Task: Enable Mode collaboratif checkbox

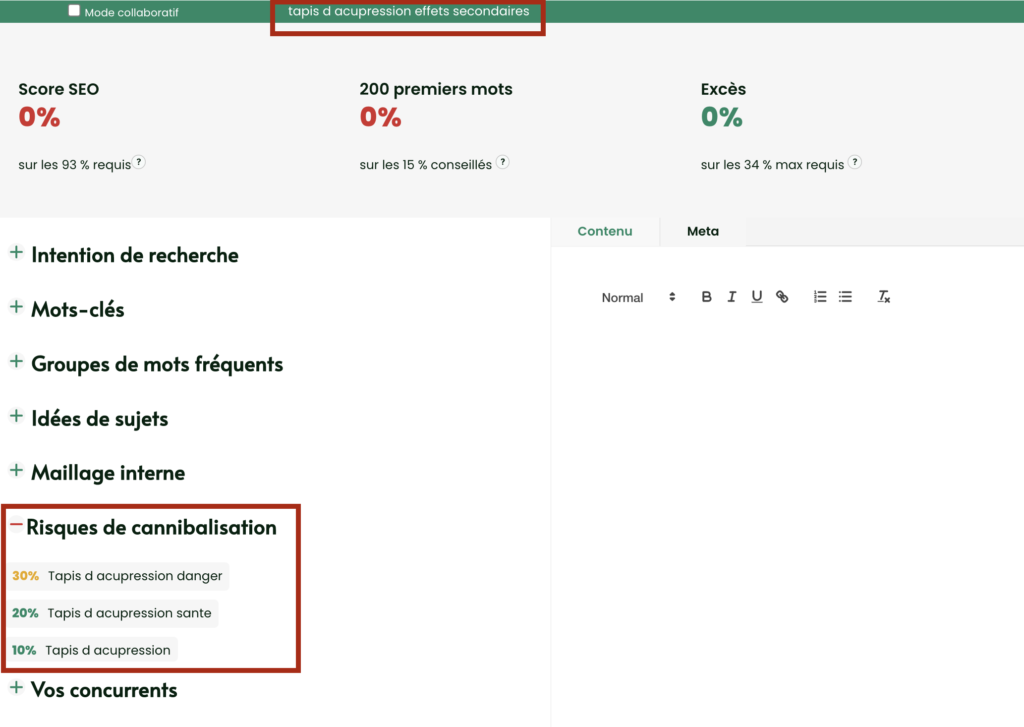Action: tap(74, 11)
